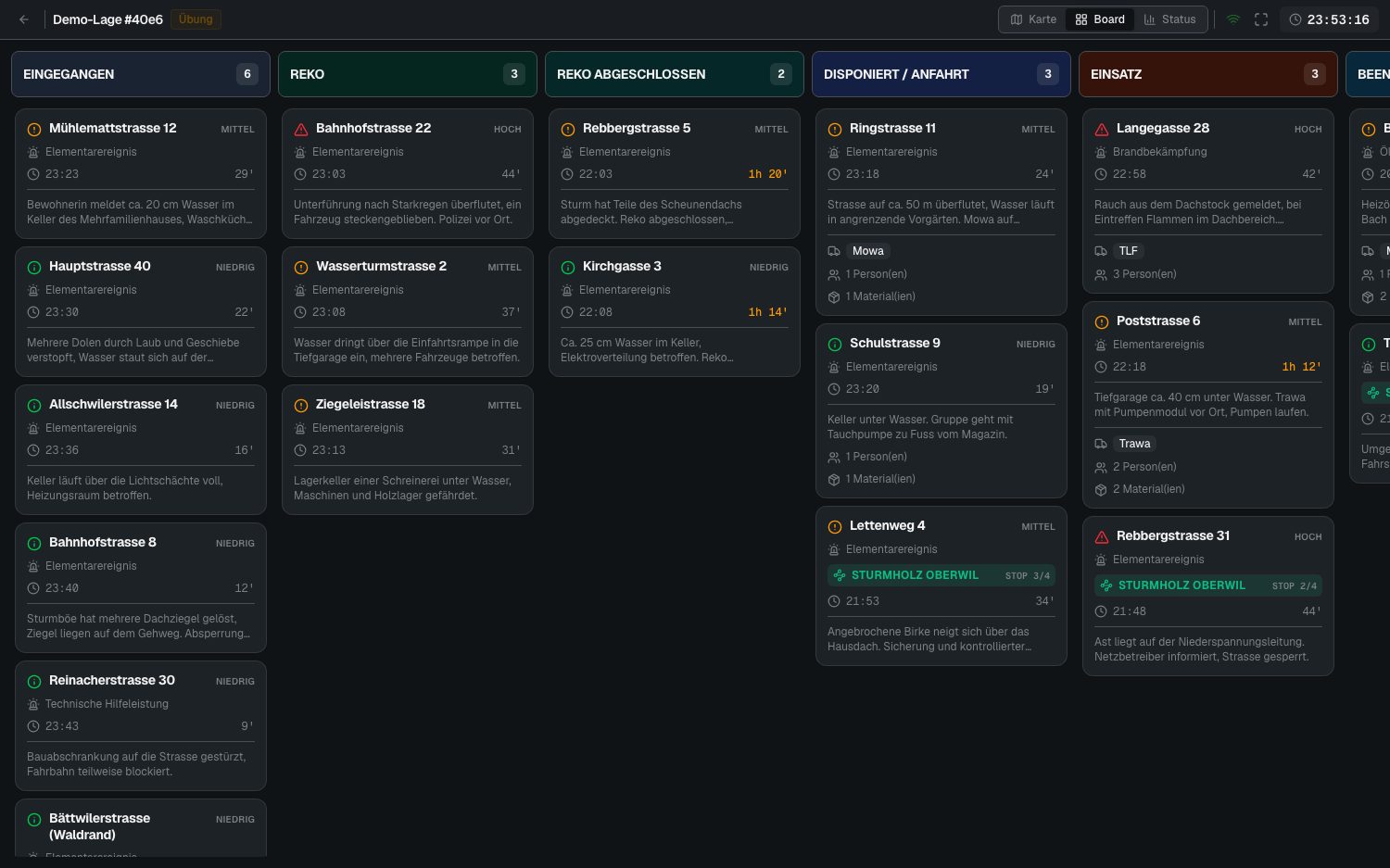Click clock icon beside 23:23 on Mühlemattstrasse
Viewport: 1390px width, 868px height.
click(x=33, y=174)
